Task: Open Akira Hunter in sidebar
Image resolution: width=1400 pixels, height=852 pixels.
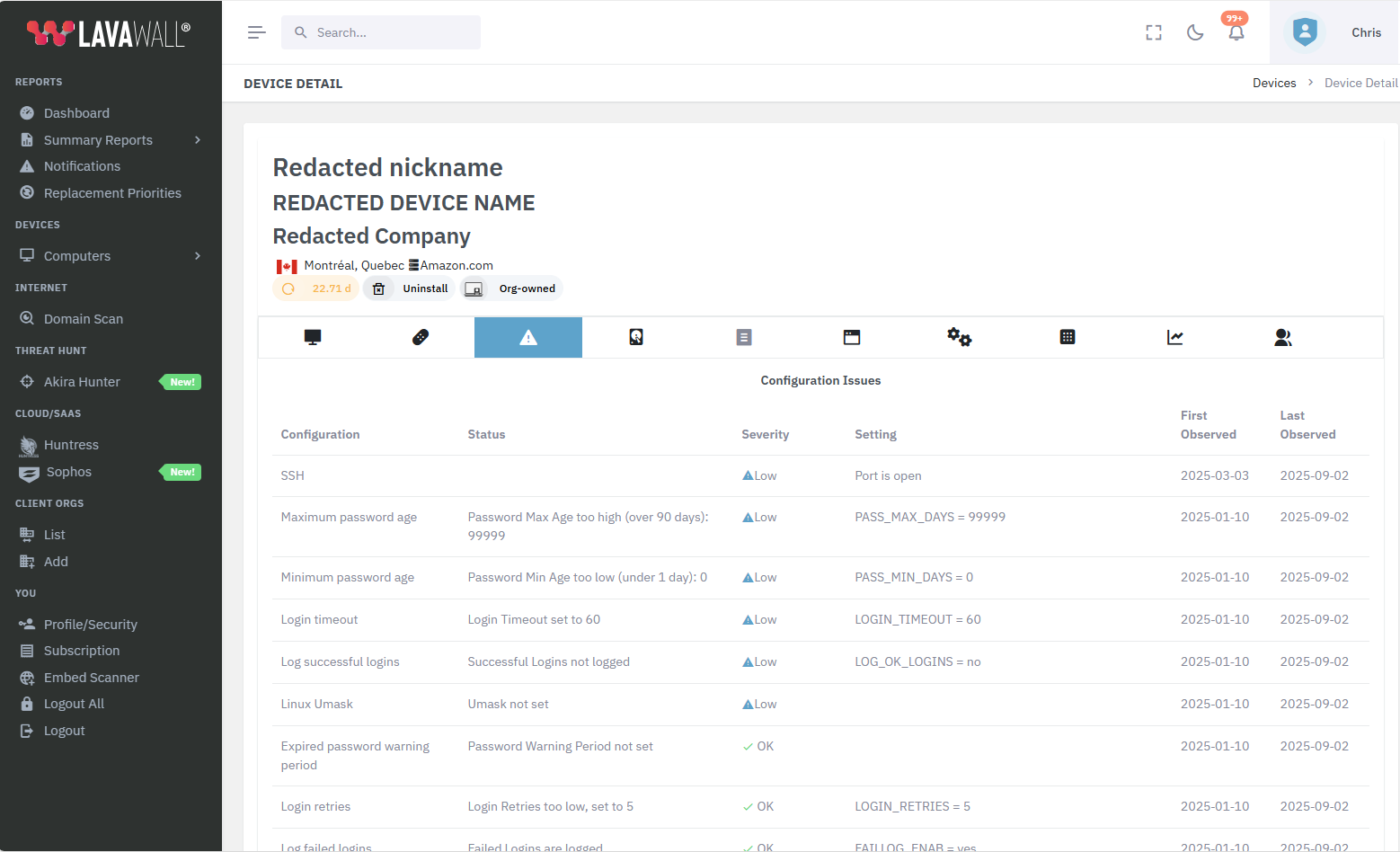Action: [82, 382]
